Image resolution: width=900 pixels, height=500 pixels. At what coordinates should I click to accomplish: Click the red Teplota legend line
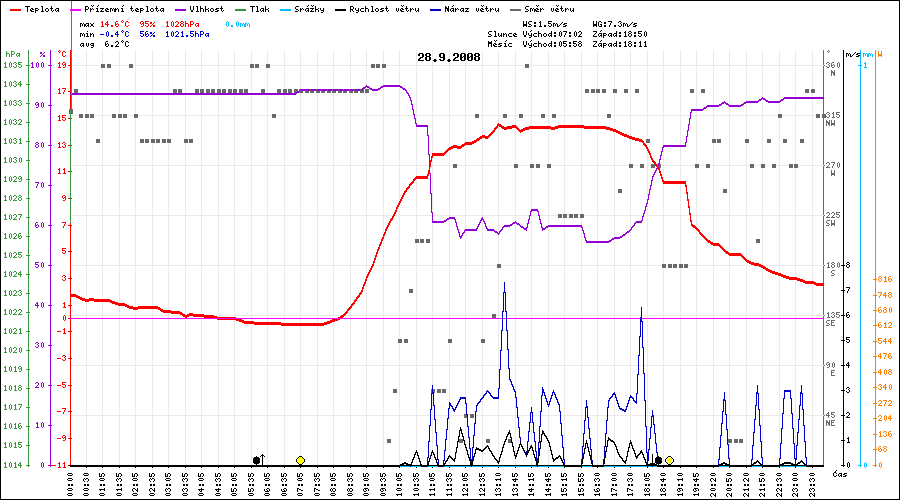coord(15,8)
